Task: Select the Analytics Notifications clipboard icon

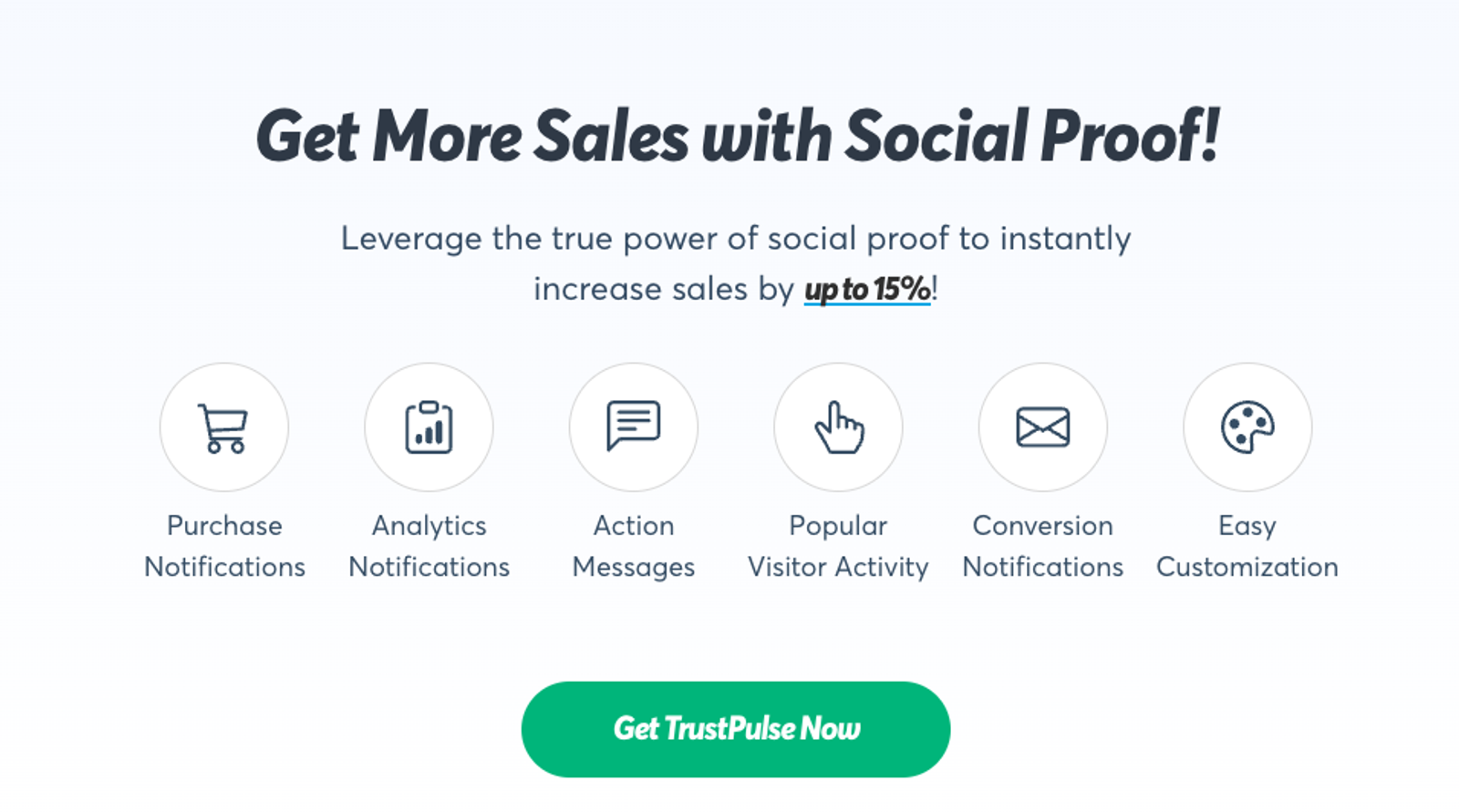Action: pos(429,427)
